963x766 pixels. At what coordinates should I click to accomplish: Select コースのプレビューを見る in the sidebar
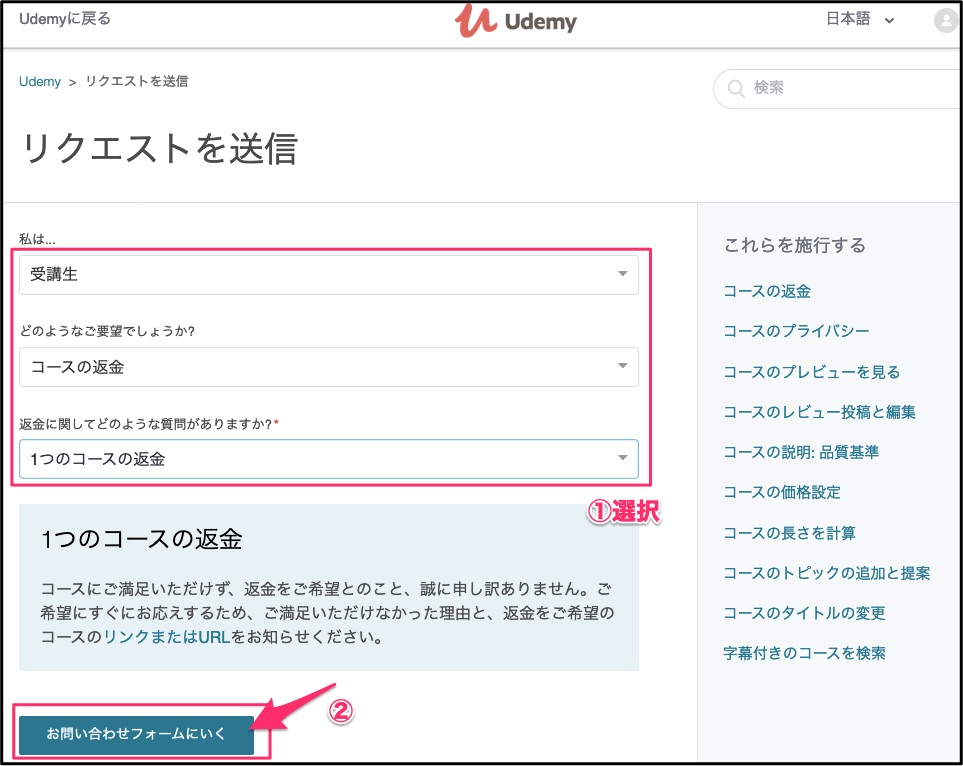(x=811, y=372)
